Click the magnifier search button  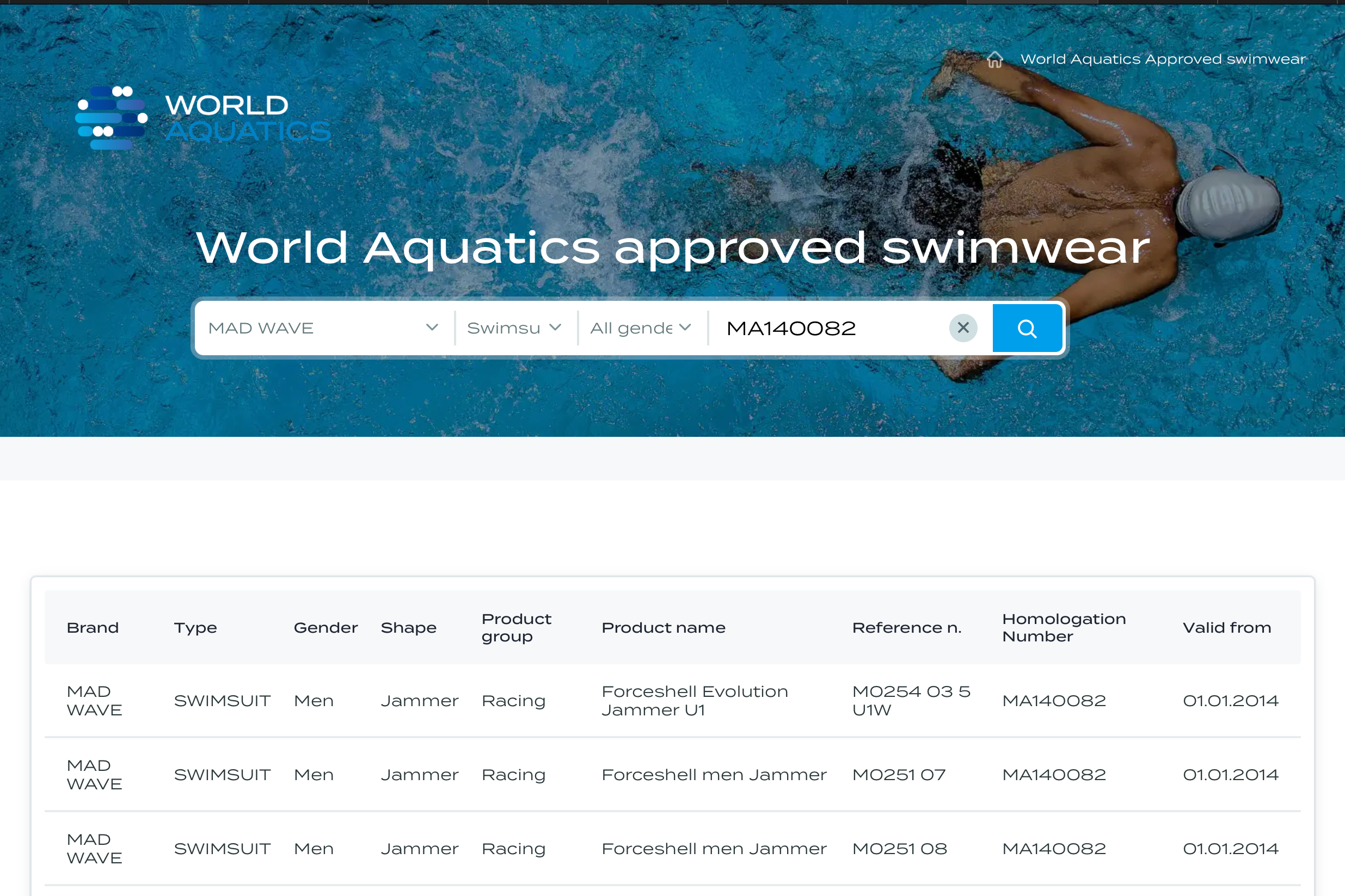pyautogui.click(x=1027, y=328)
